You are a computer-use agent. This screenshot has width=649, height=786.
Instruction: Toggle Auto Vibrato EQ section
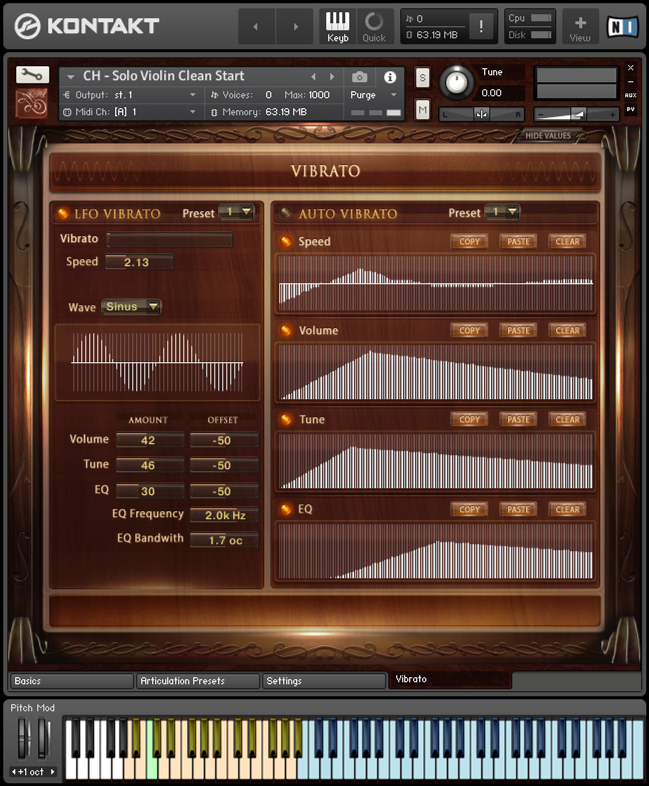pyautogui.click(x=286, y=509)
